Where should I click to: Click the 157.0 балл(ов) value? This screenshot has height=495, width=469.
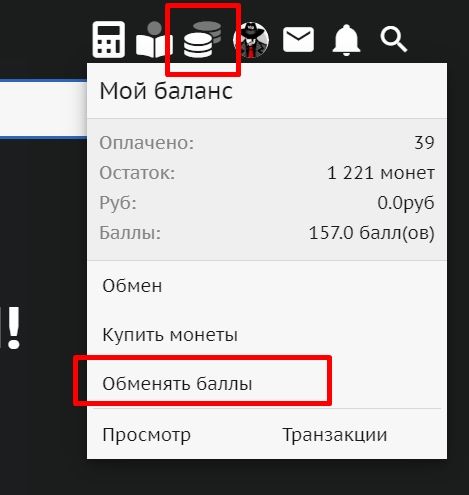(372, 233)
